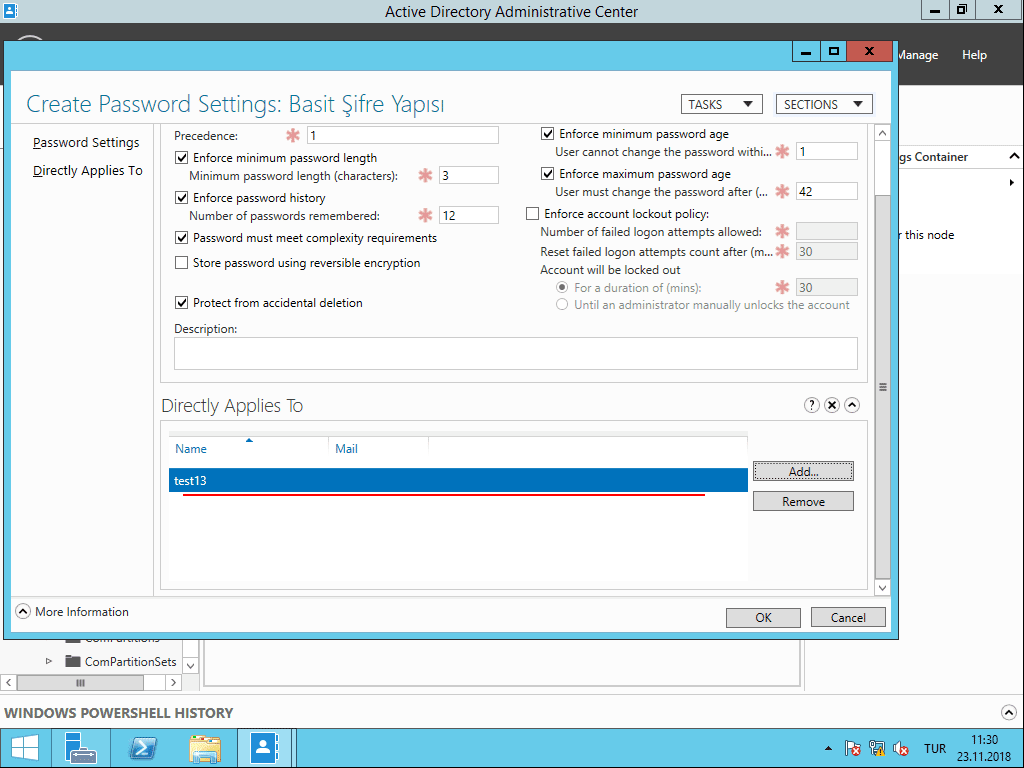Go to Password Settings section
Screen dimensions: 1024x768
click(x=86, y=142)
